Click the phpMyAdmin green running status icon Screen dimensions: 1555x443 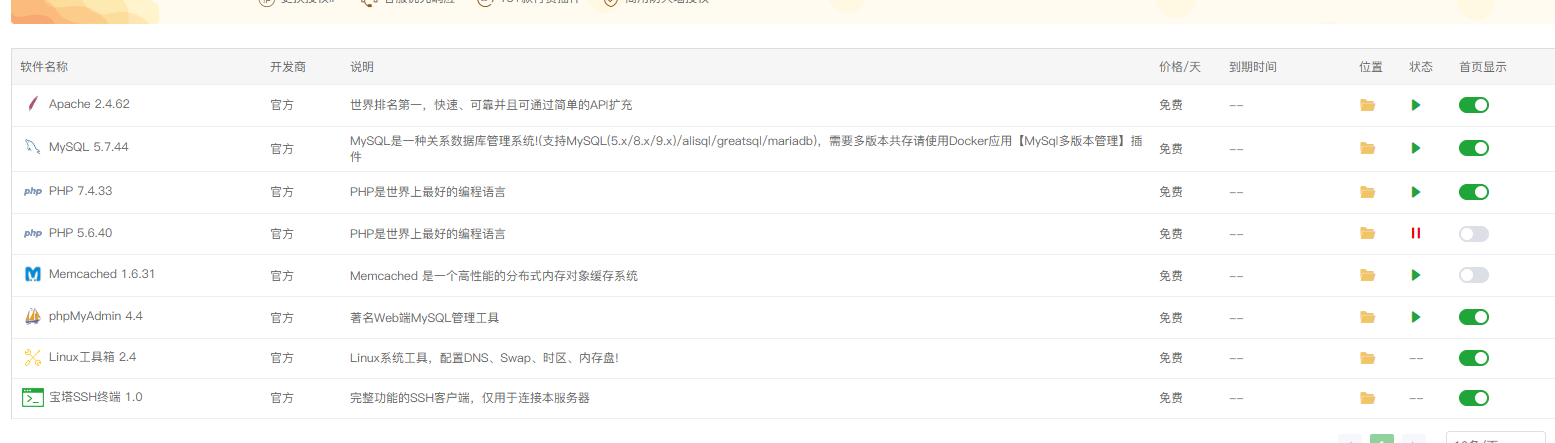point(1416,317)
